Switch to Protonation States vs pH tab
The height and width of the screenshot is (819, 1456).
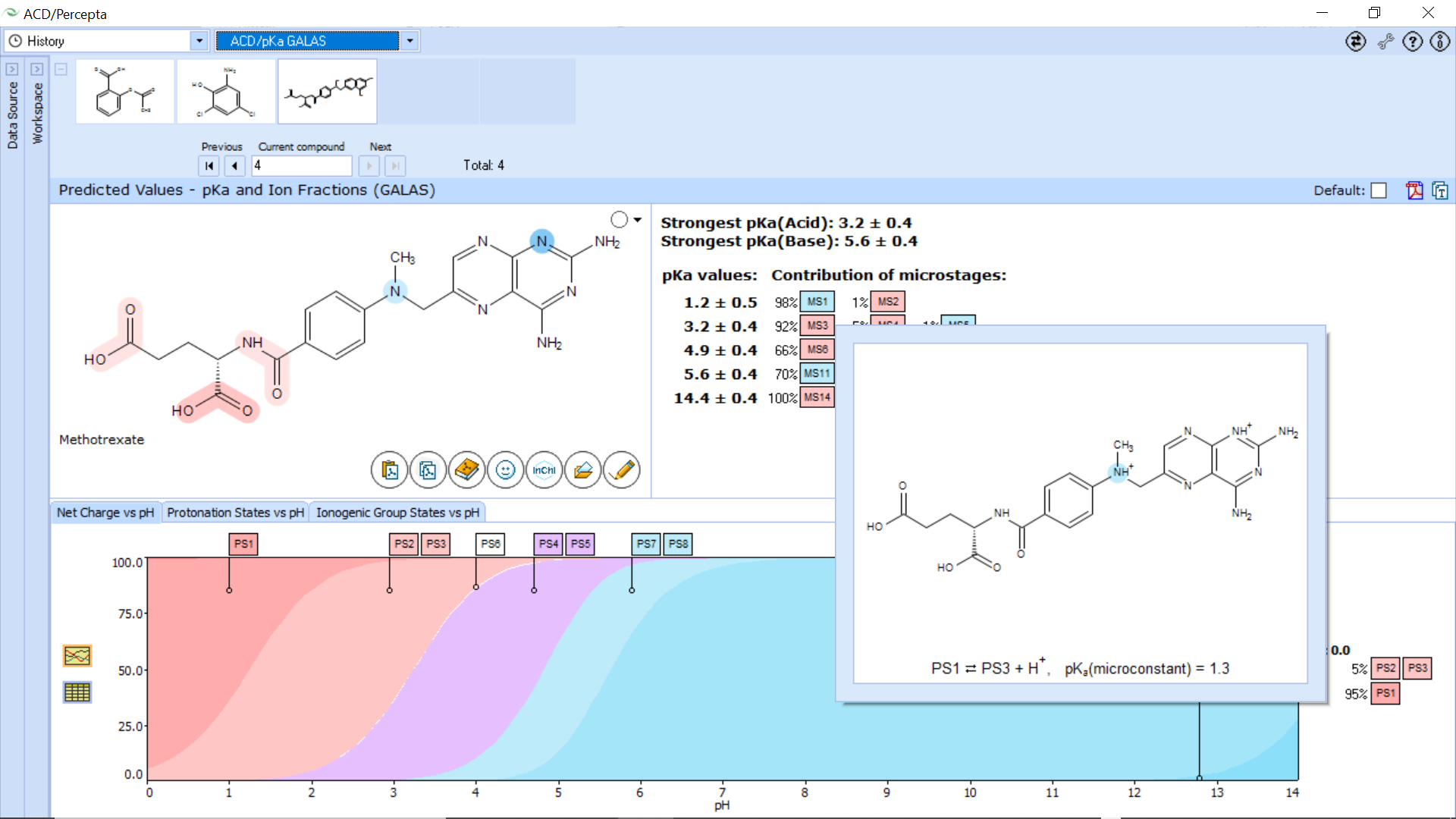[x=235, y=513]
